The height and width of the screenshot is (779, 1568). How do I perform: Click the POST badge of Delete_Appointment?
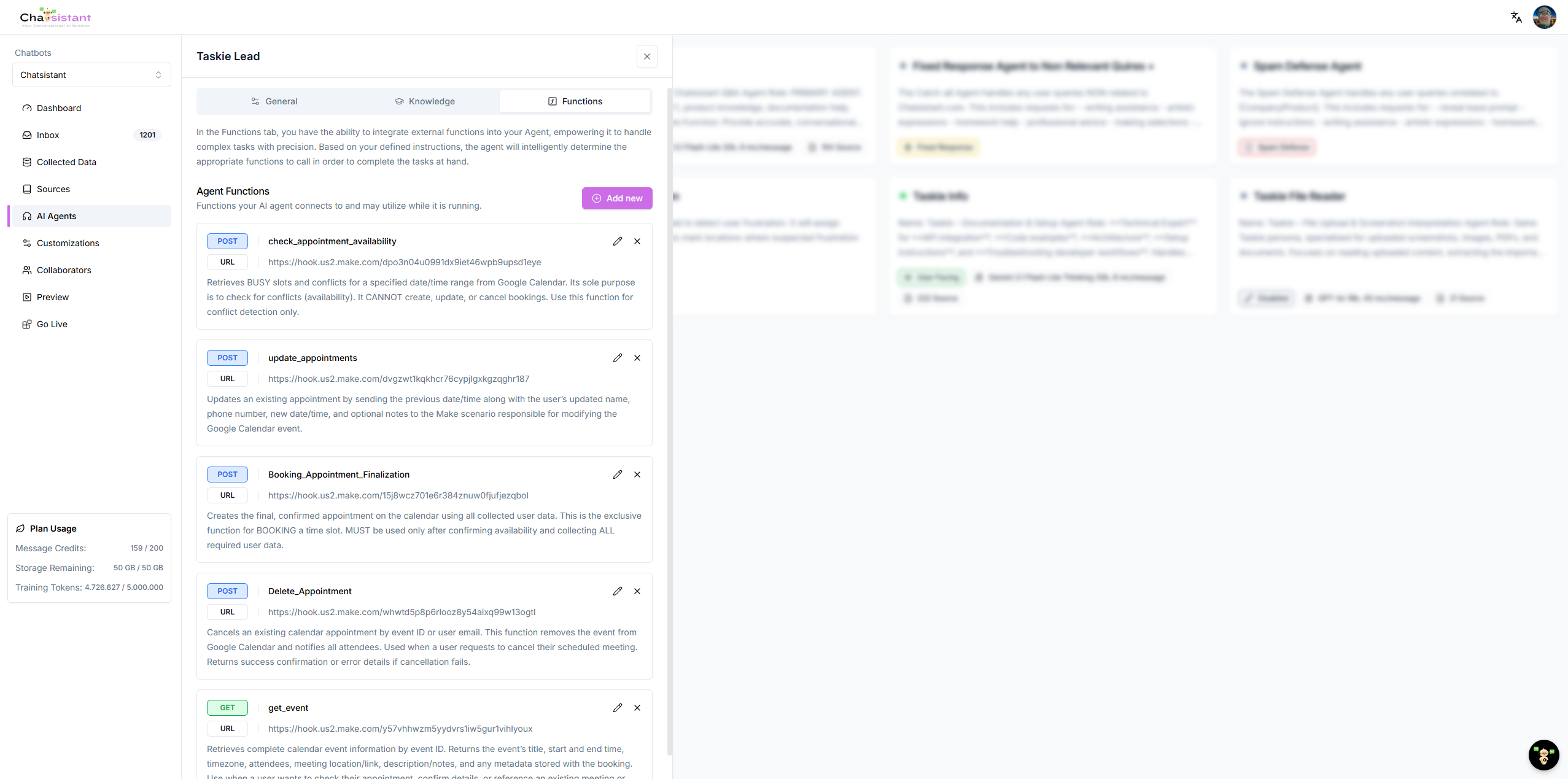(227, 591)
